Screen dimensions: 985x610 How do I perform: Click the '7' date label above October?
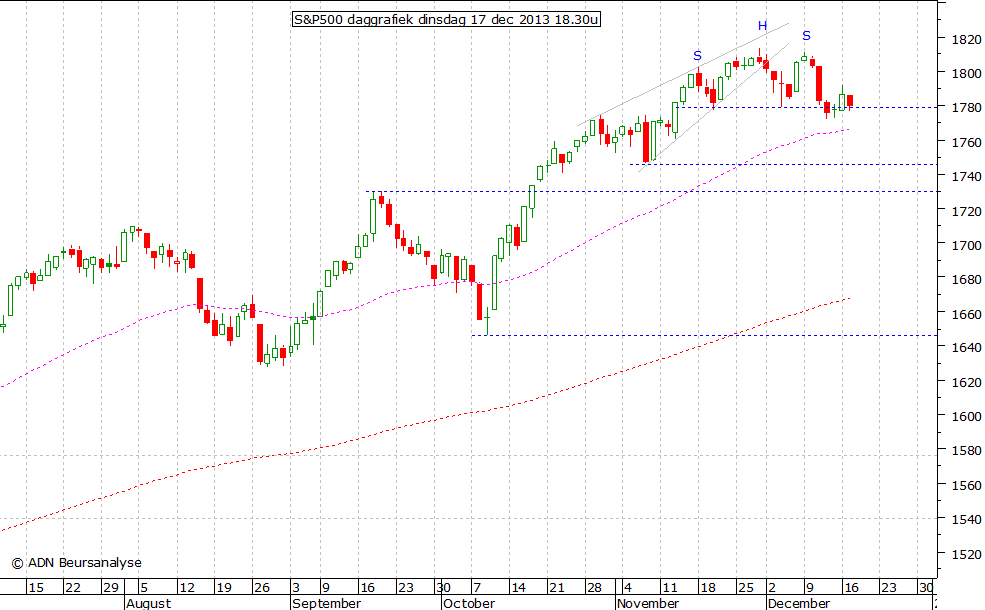pos(477,588)
